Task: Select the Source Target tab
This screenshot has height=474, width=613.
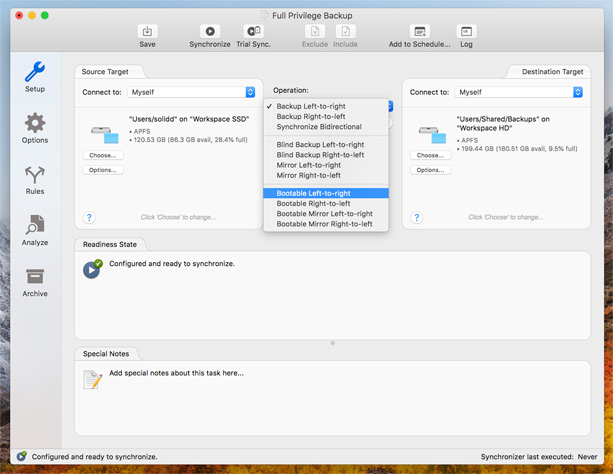Action: pos(105,72)
